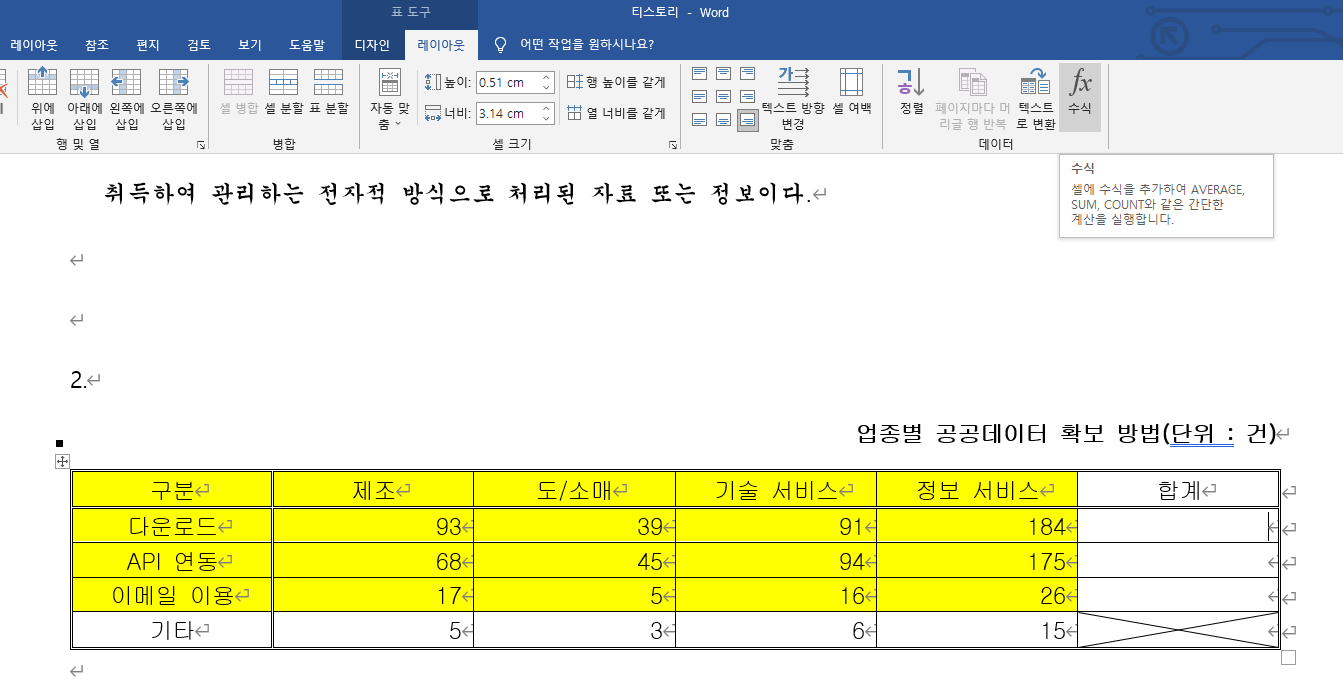This screenshot has height=698, width=1343.
Task: Click the lightbulb icon beside the search box
Action: coord(501,44)
